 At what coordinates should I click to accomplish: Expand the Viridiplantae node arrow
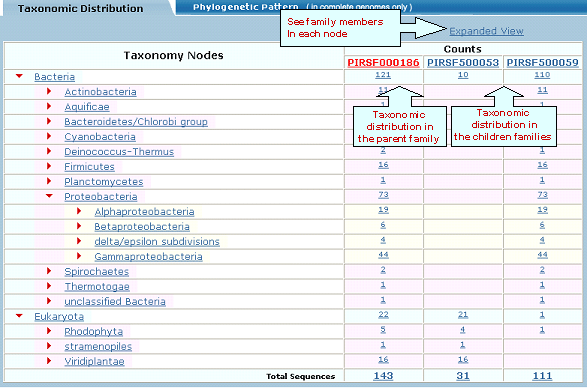[49, 361]
